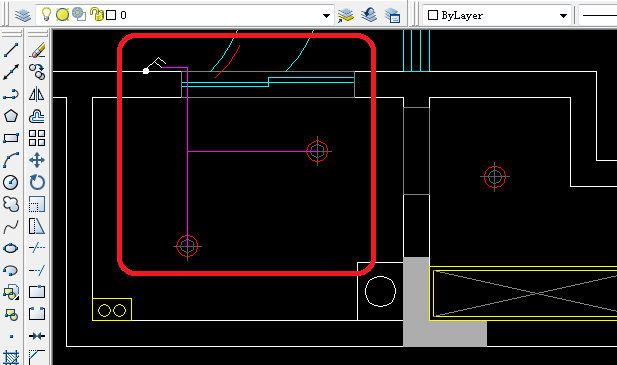Select the yellow box with two circles

[x=112, y=310]
